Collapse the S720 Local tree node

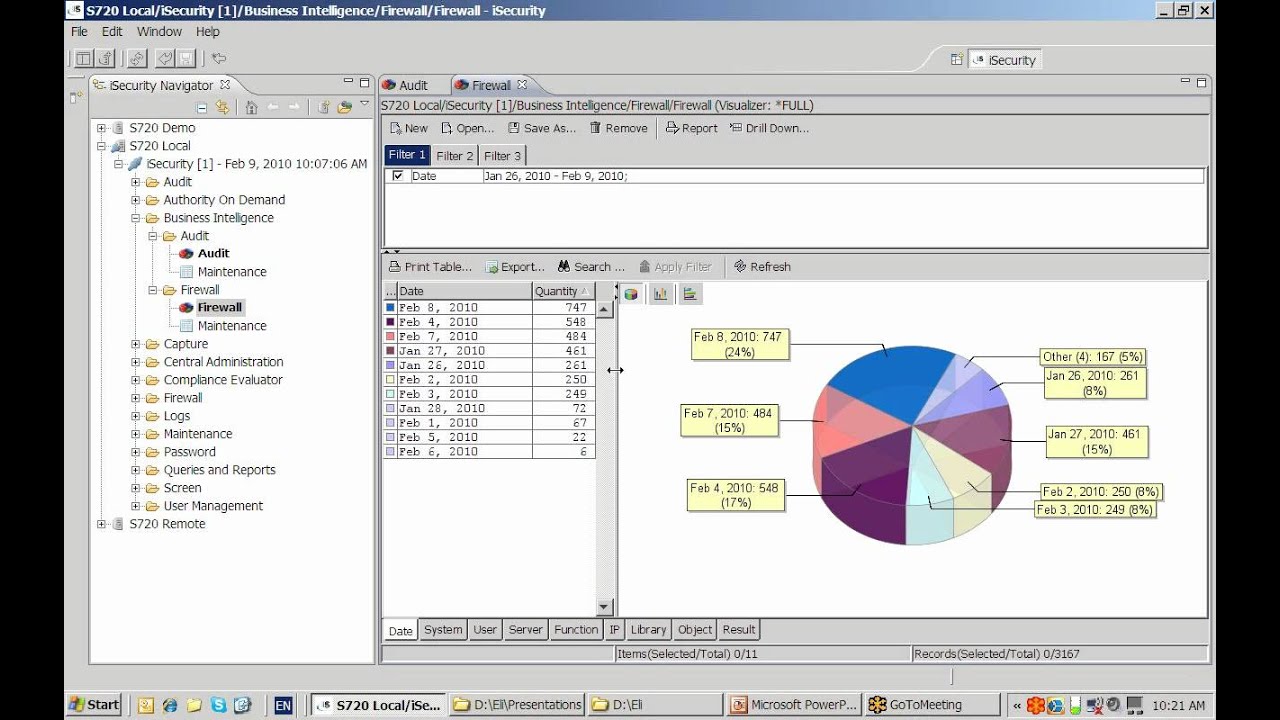101,146
